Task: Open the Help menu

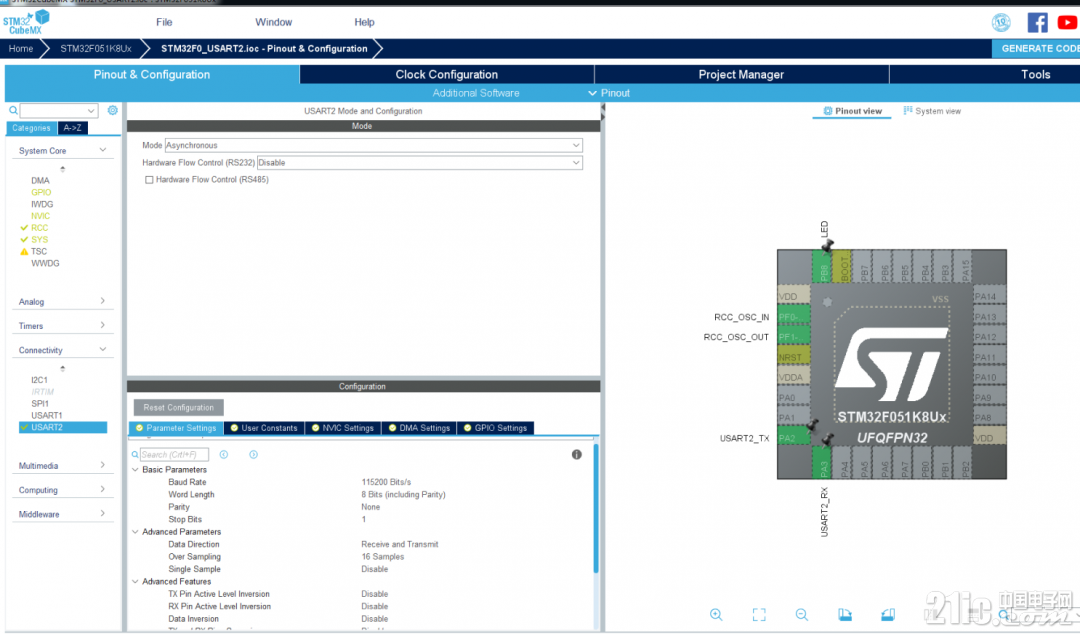Action: [364, 22]
